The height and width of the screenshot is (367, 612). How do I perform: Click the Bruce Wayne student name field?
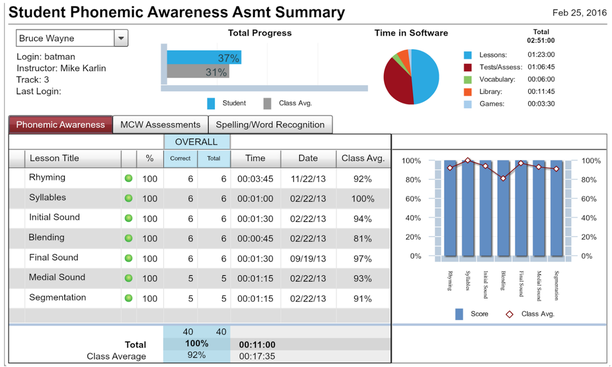click(65, 38)
